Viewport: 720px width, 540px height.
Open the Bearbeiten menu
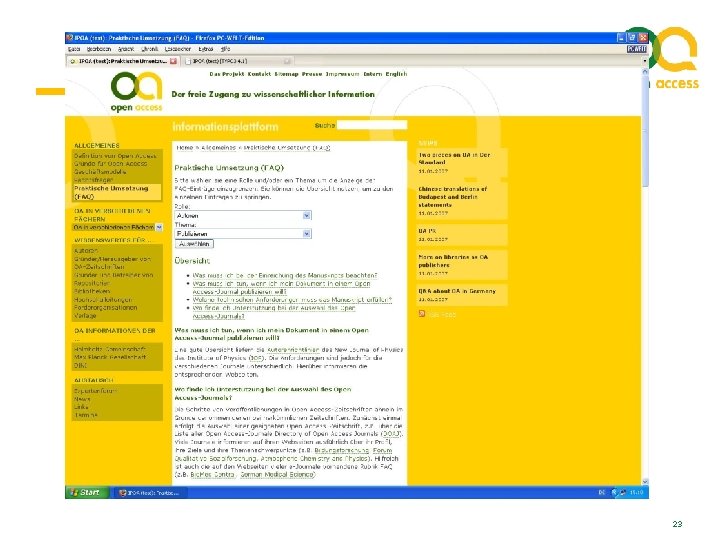tap(99, 49)
